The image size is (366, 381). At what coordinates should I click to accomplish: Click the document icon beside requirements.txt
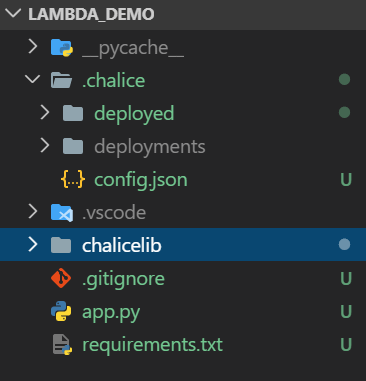click(62, 344)
